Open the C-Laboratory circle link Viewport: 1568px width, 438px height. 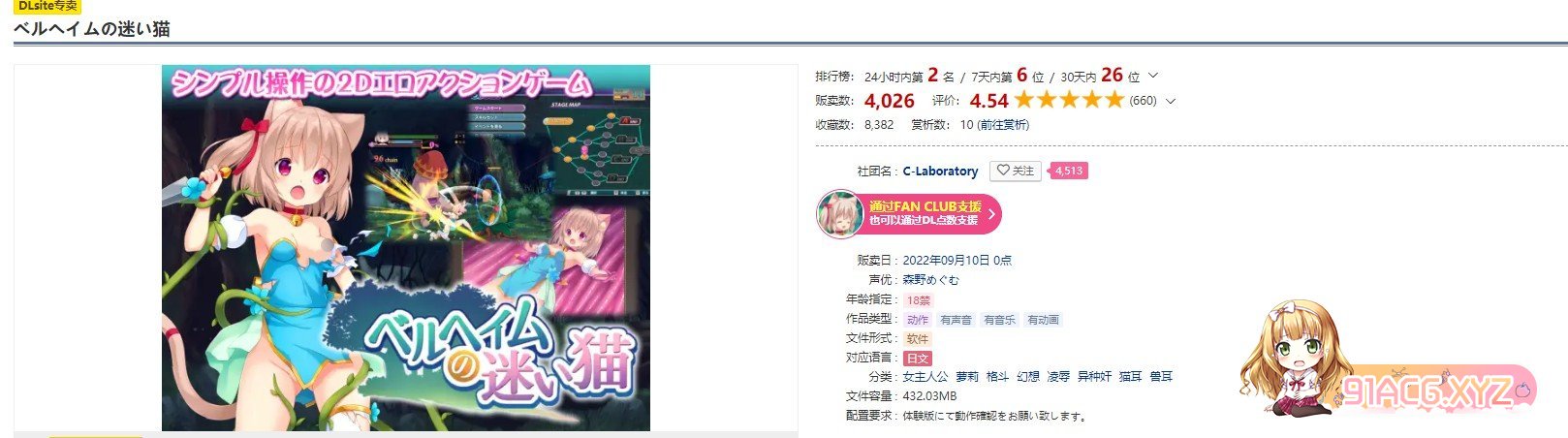click(940, 171)
